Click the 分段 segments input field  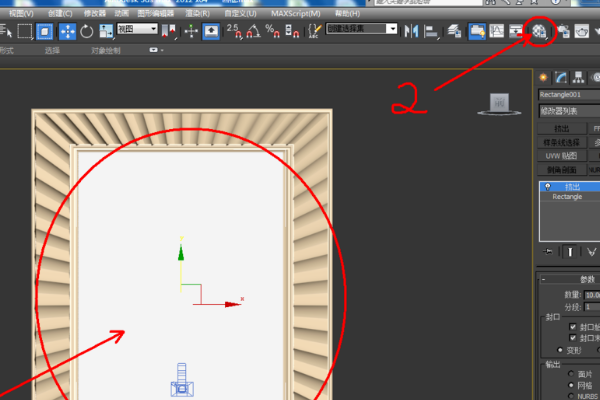pyautogui.click(x=592, y=307)
